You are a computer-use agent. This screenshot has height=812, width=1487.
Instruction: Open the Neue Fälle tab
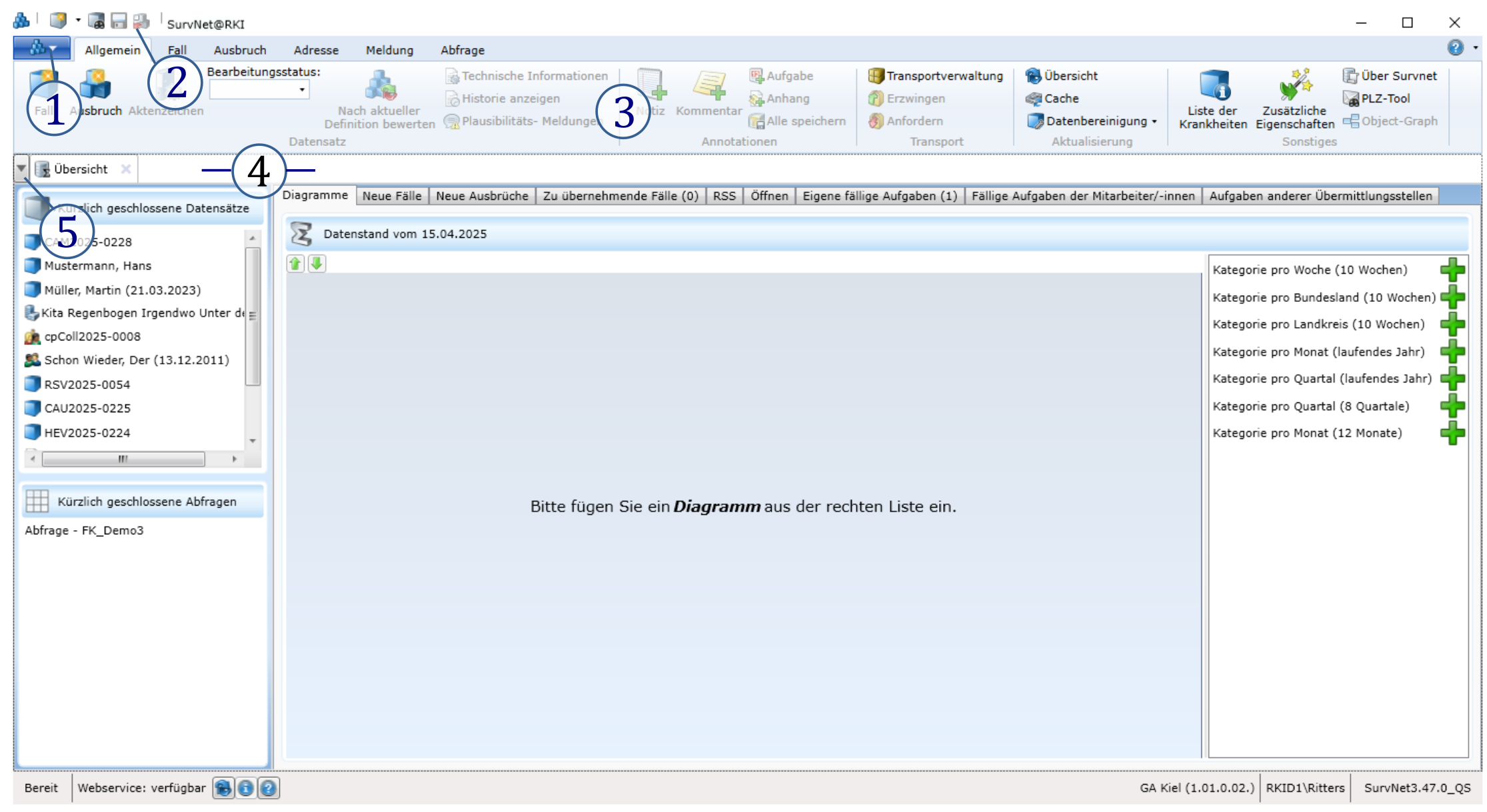[x=392, y=196]
